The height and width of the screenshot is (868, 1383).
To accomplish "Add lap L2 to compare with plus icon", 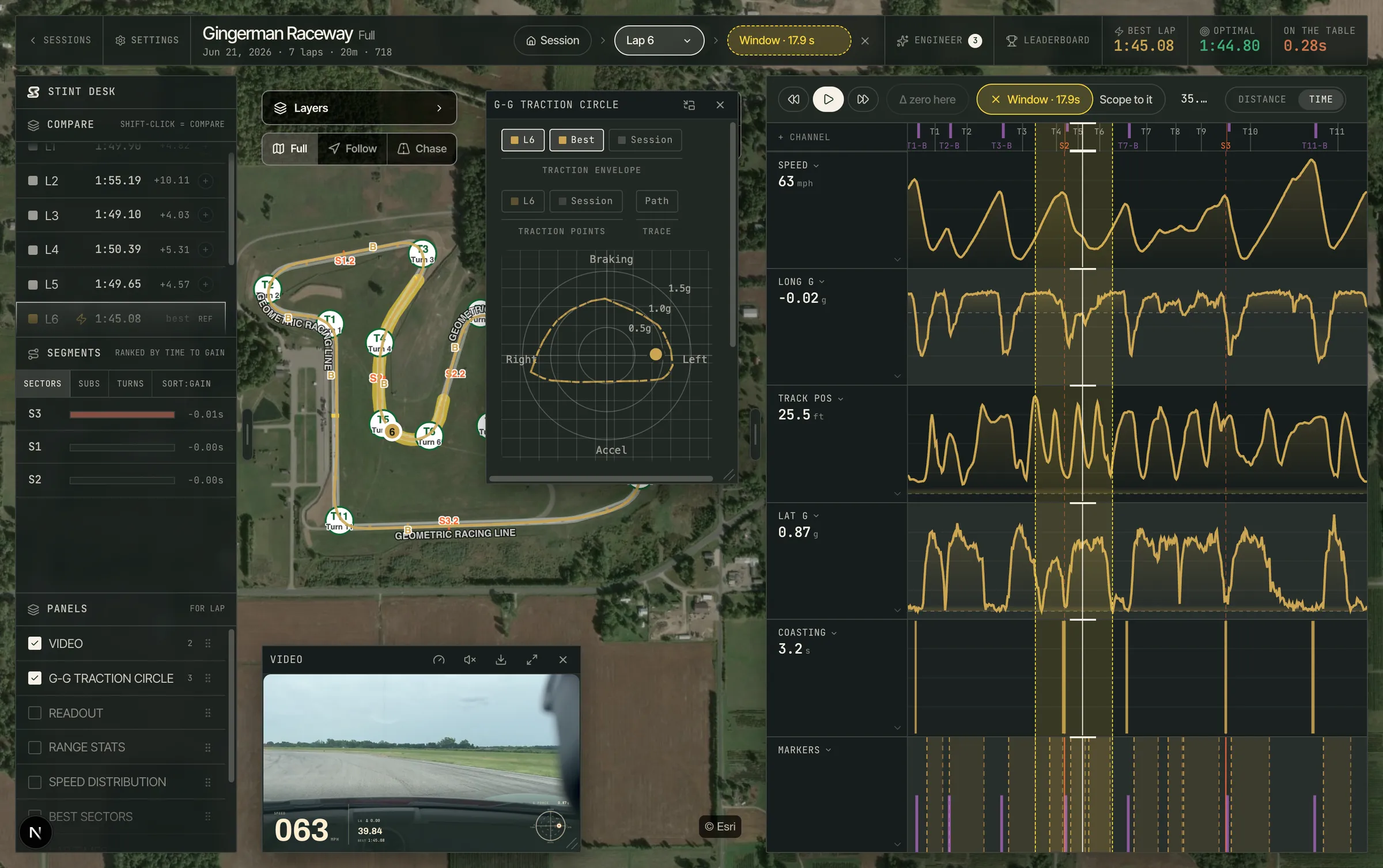I will tap(205, 181).
